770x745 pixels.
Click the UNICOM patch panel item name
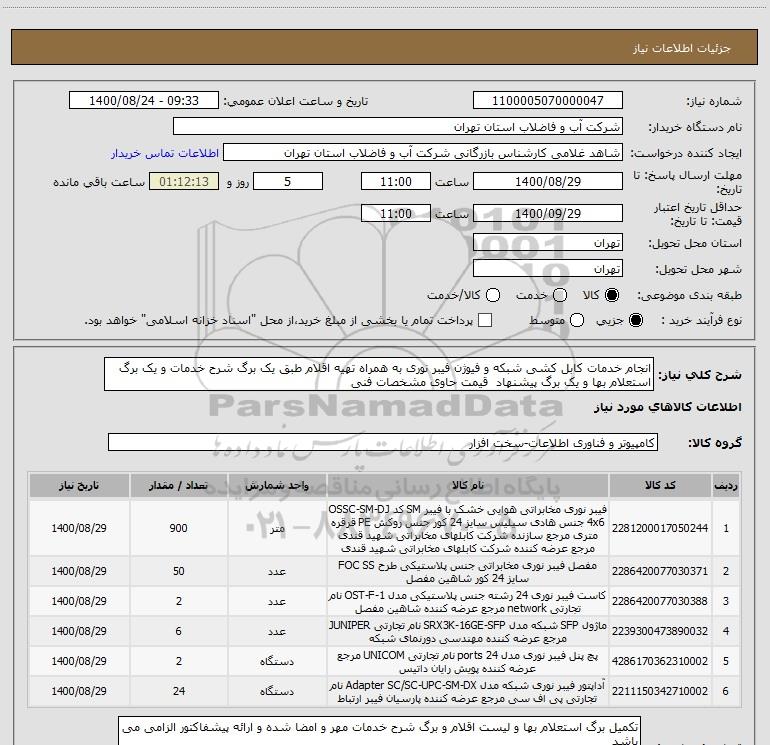click(468, 662)
